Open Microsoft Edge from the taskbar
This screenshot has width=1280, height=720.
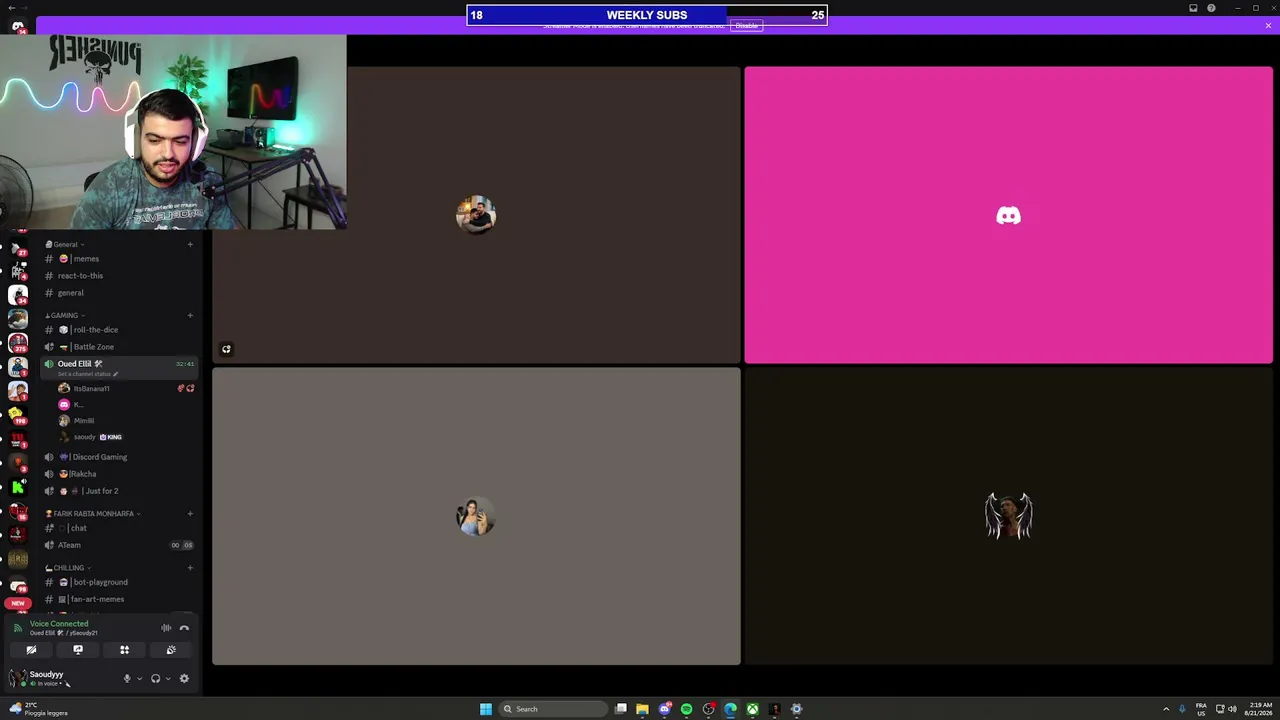pos(730,709)
